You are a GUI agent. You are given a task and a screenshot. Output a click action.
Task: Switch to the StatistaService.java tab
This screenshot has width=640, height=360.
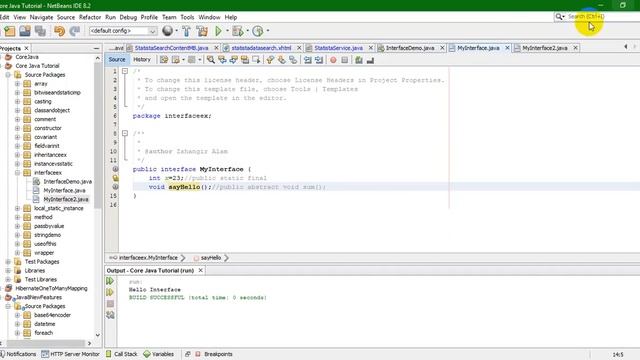click(x=338, y=48)
